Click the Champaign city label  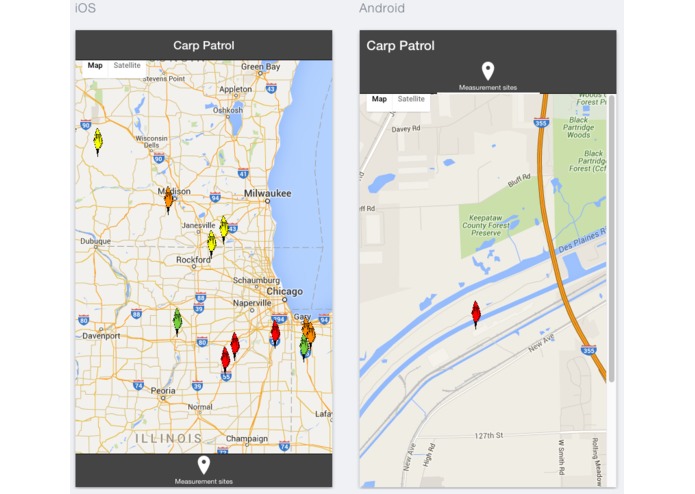pos(247,438)
